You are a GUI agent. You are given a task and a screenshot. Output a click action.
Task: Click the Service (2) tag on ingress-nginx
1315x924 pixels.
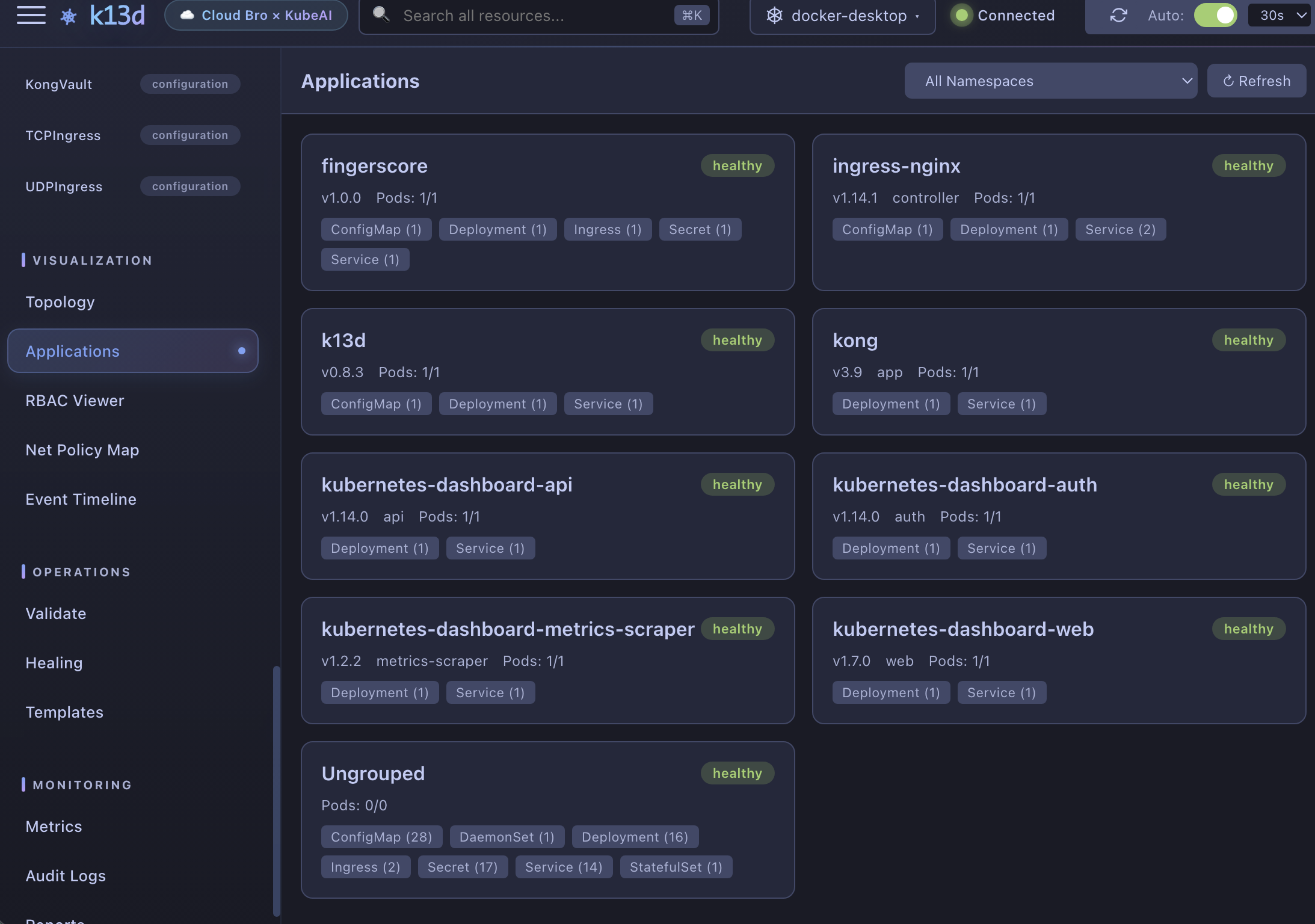[1120, 229]
